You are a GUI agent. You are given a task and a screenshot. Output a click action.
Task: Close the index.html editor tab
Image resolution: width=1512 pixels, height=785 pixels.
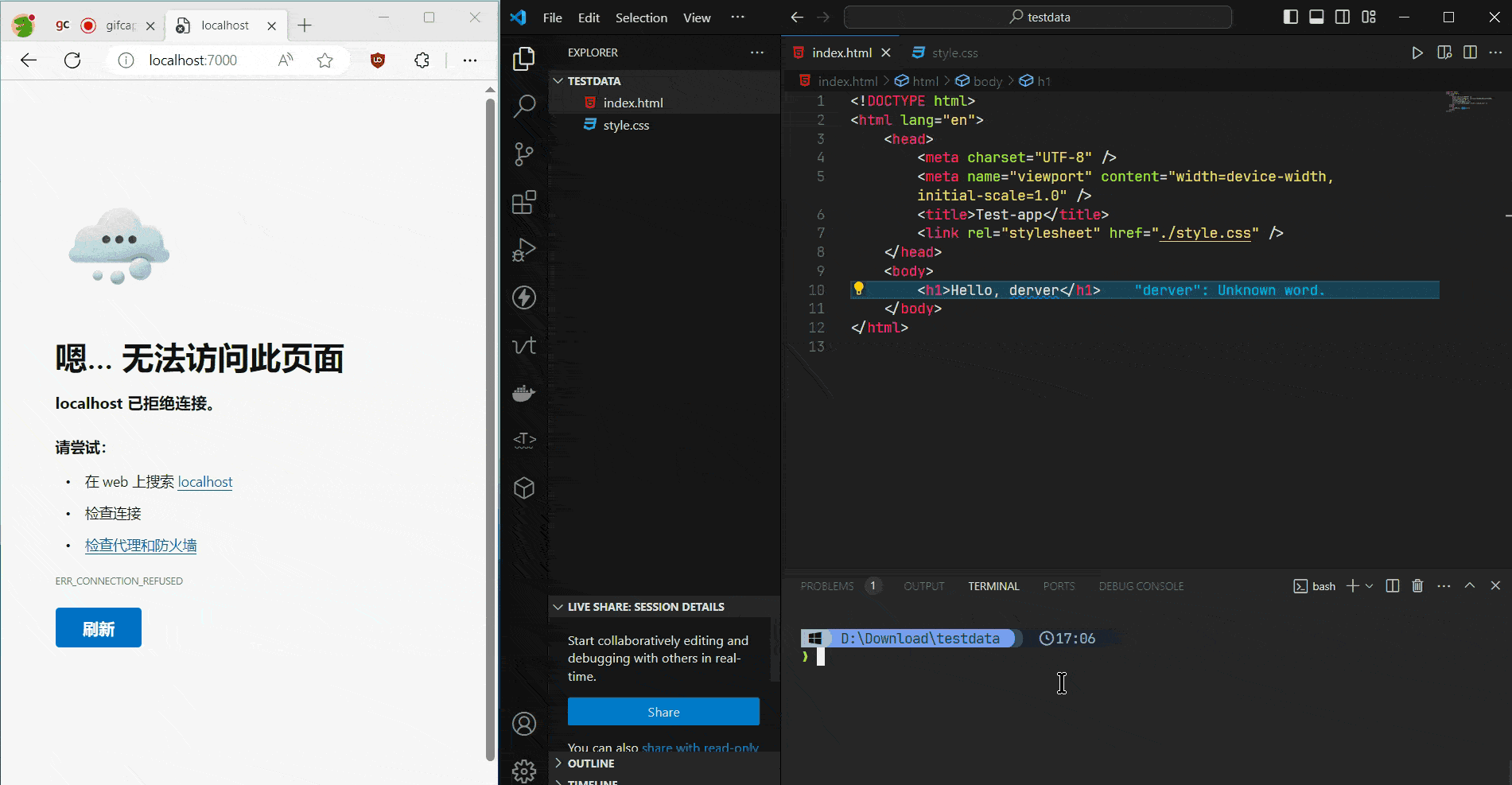(885, 52)
